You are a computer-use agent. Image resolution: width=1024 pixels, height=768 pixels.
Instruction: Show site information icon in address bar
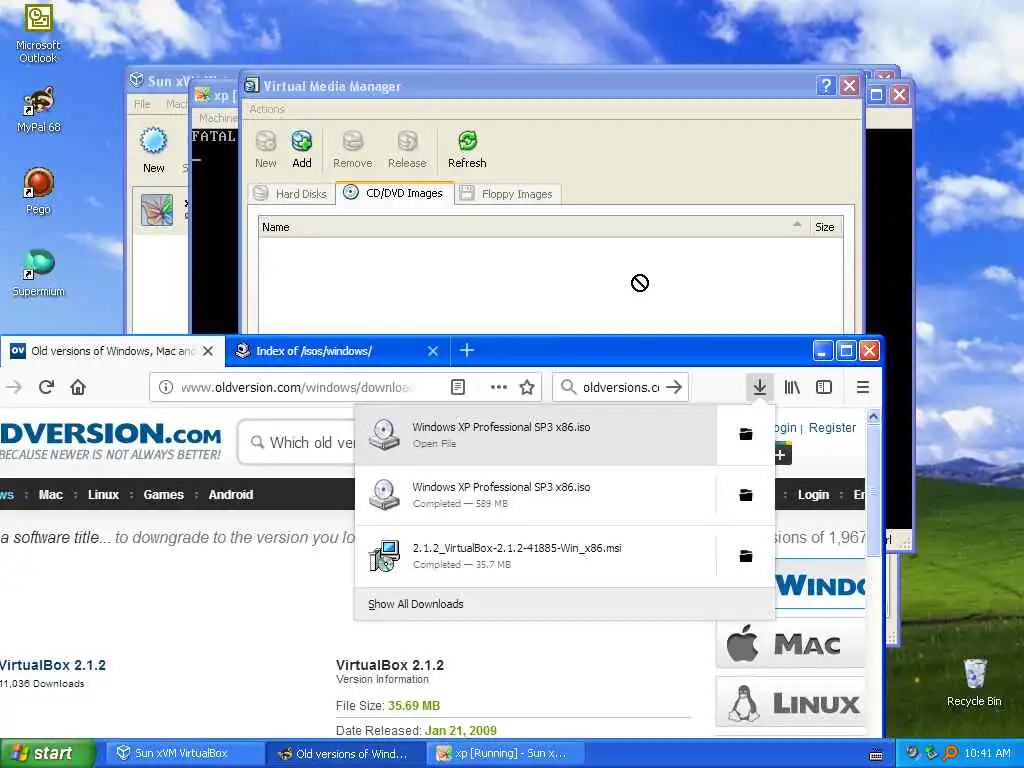166,387
